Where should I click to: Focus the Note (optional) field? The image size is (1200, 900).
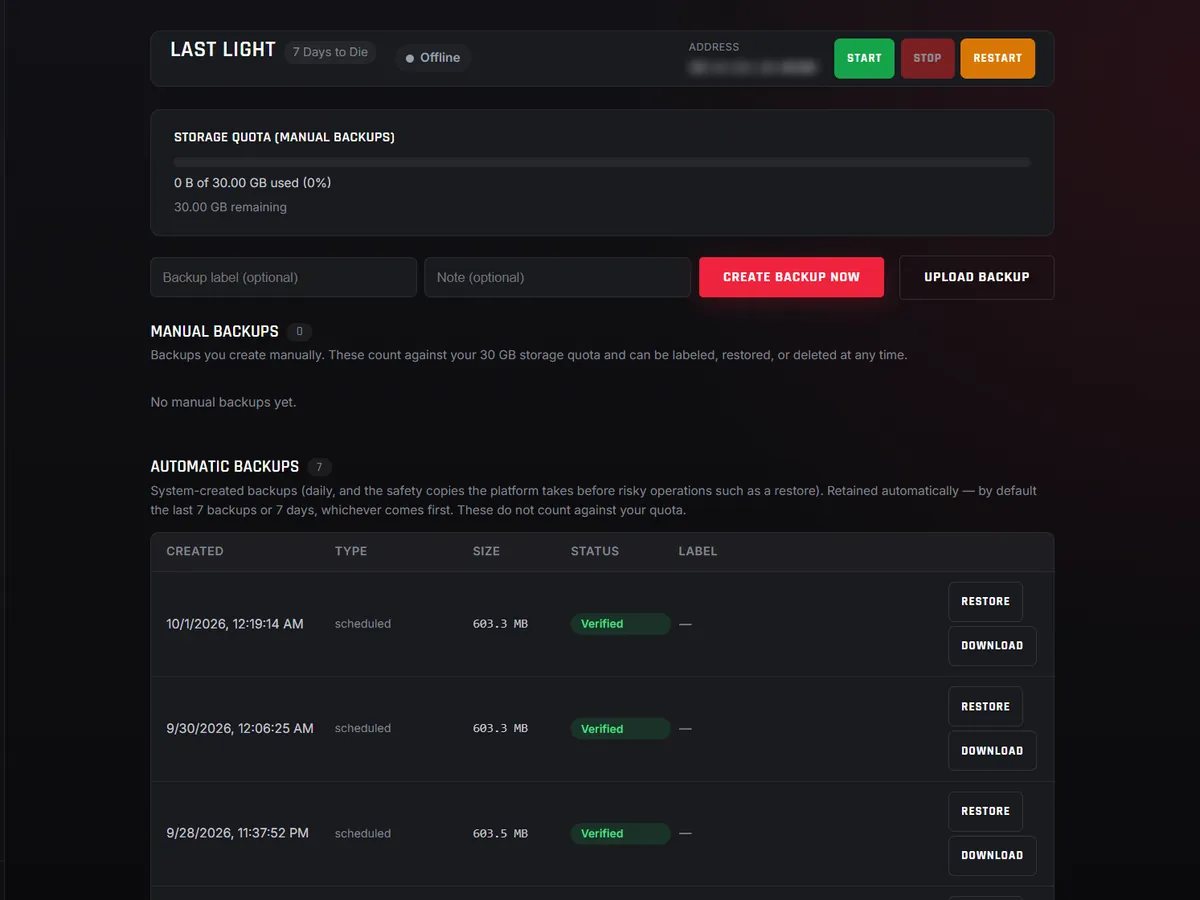557,277
